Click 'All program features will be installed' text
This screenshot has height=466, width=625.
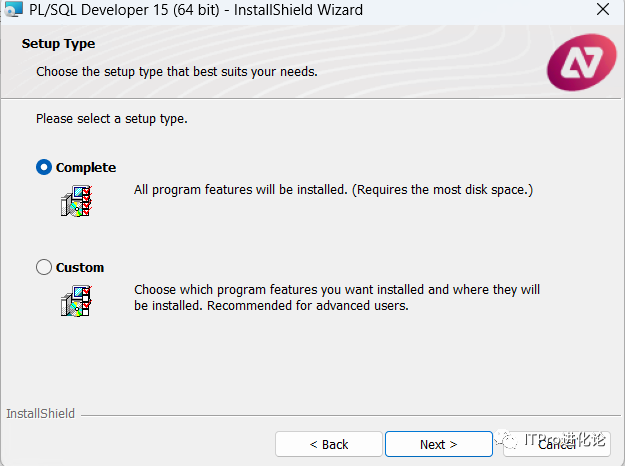[x=333, y=190]
